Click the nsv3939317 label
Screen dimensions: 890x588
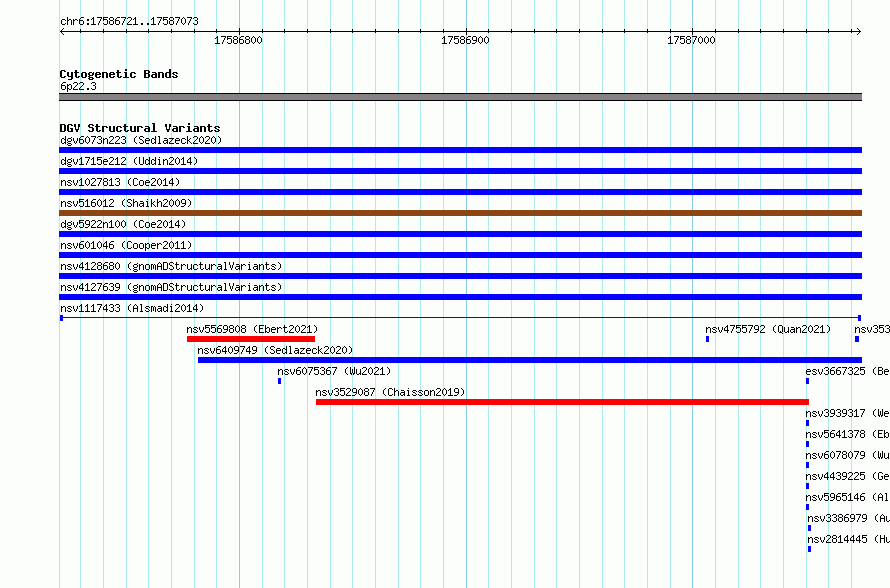click(847, 413)
